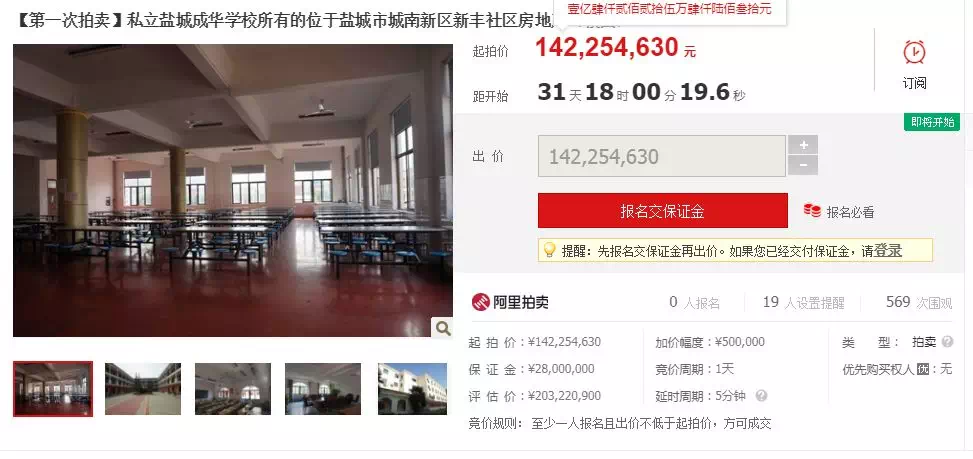Click the help icon beside 延时周期 5分钟
973x459 pixels.
tap(761, 395)
